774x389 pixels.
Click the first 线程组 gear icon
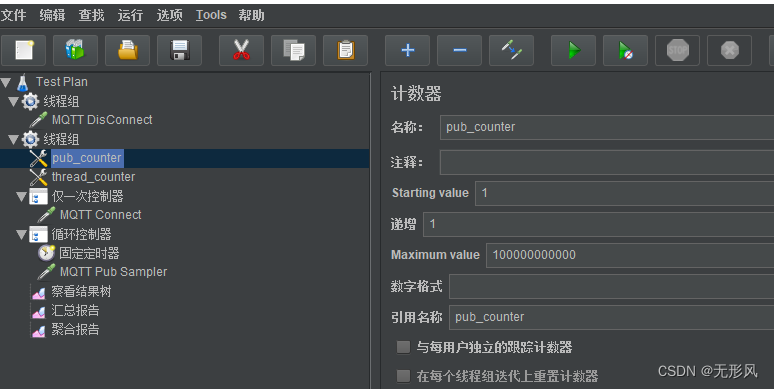point(30,102)
